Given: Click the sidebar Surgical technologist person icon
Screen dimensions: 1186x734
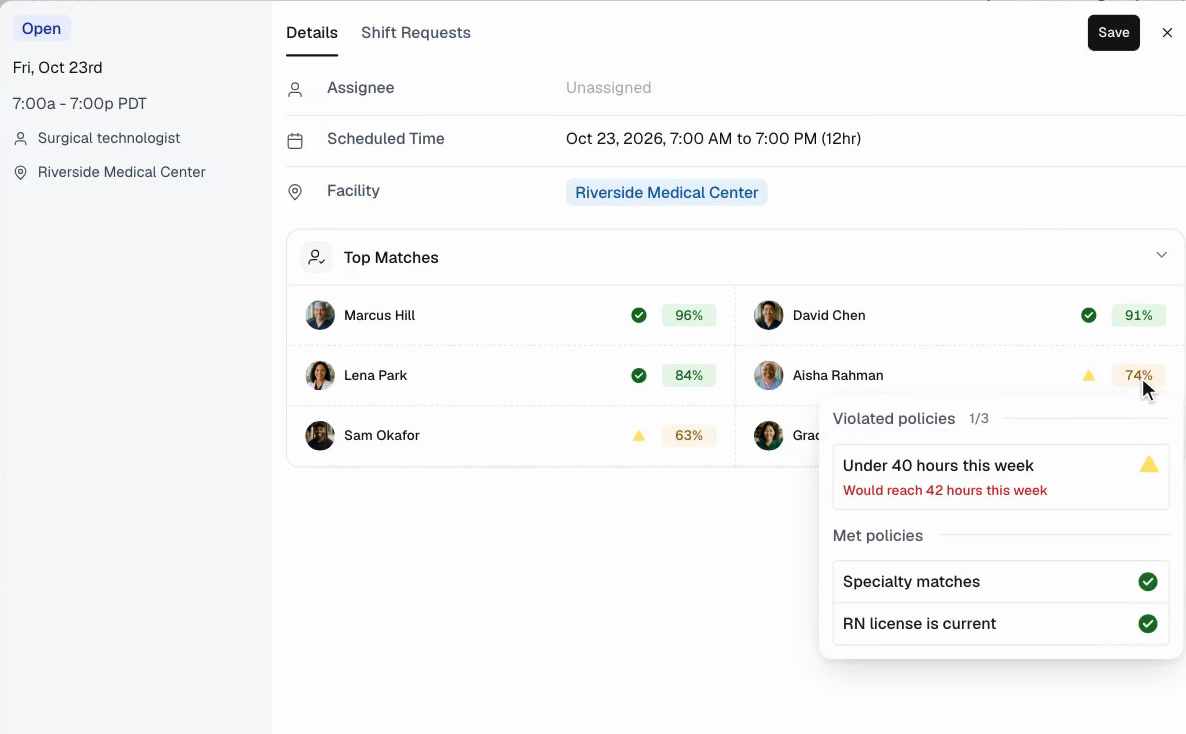Looking at the screenshot, I should point(20,138).
